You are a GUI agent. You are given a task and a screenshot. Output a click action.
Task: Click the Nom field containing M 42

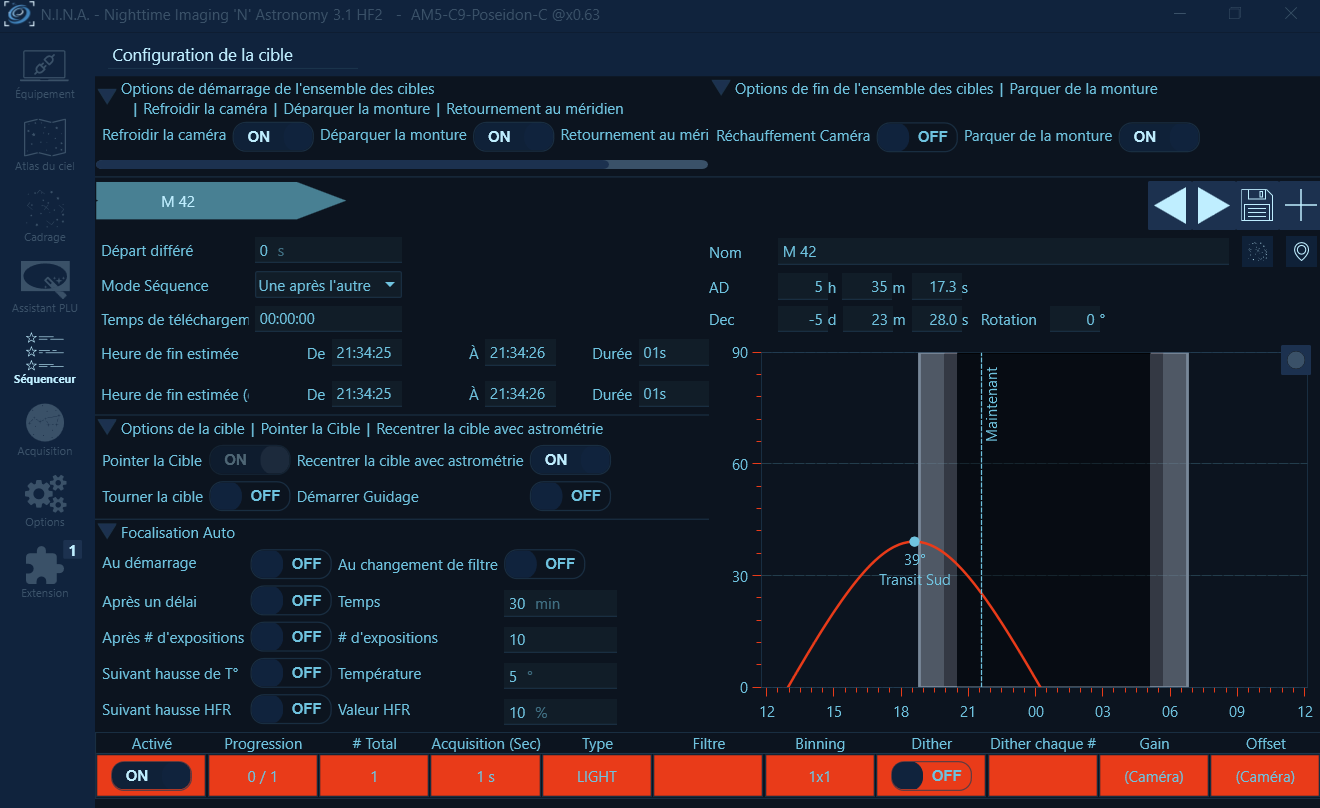(1003, 252)
